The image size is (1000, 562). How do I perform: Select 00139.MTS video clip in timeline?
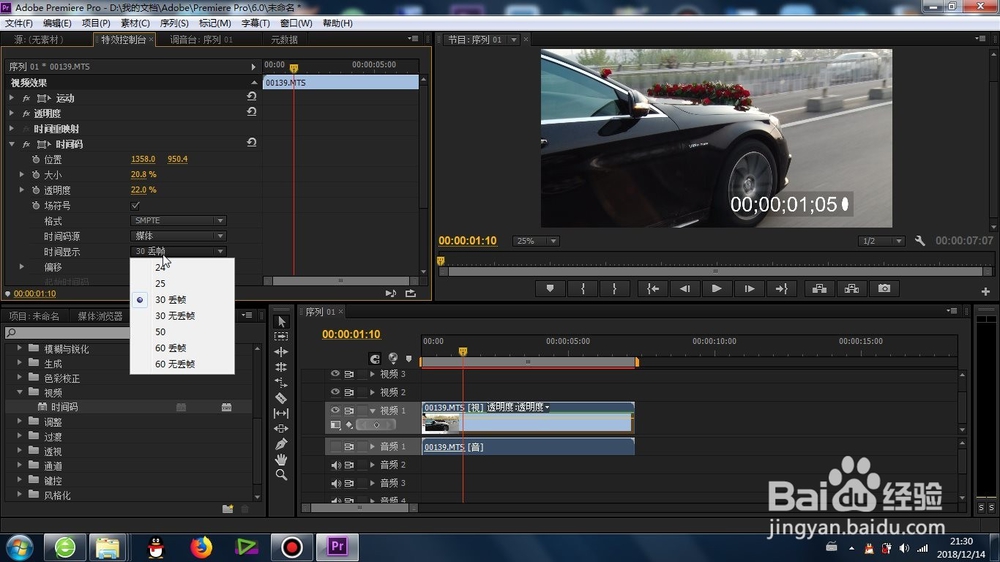(x=527, y=417)
